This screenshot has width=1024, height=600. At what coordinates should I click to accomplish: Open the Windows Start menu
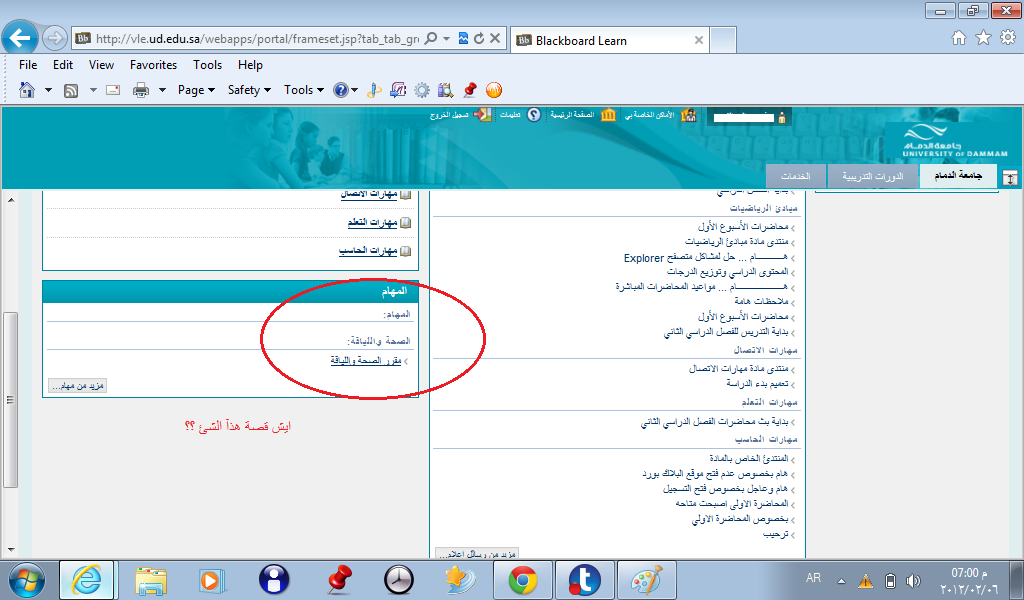point(26,580)
